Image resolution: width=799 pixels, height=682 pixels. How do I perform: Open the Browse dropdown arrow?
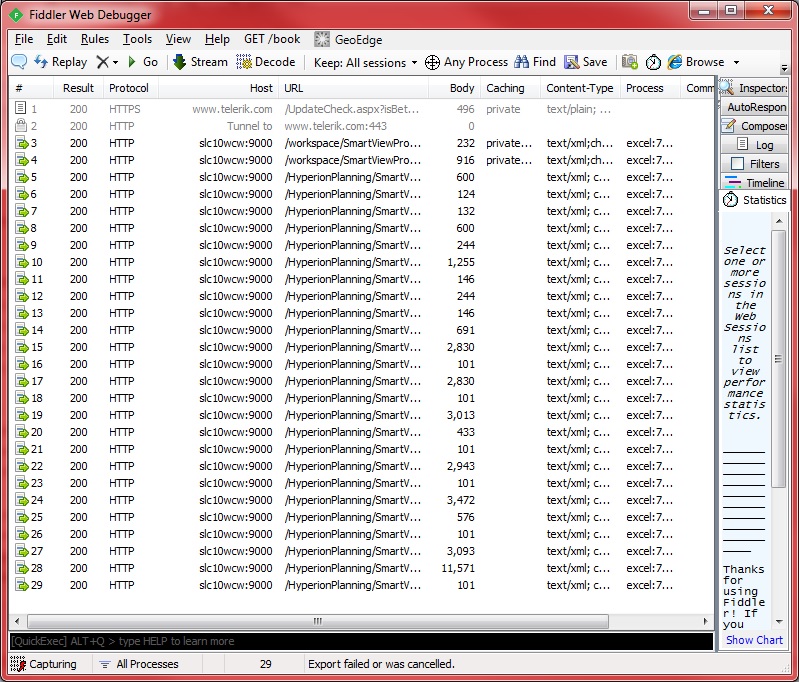pyautogui.click(x=736, y=62)
